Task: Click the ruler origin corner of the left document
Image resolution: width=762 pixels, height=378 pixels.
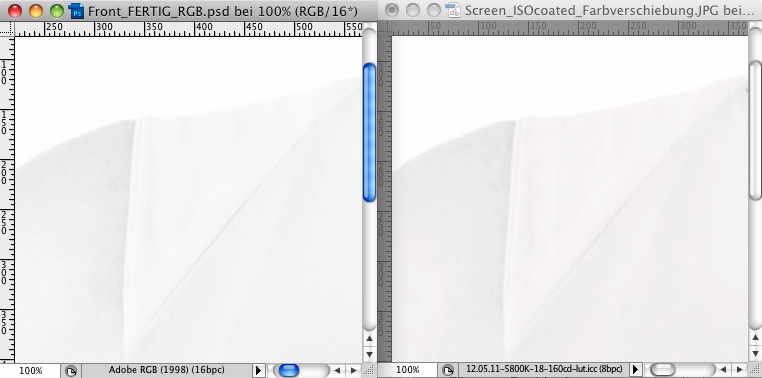Action: tap(7, 29)
